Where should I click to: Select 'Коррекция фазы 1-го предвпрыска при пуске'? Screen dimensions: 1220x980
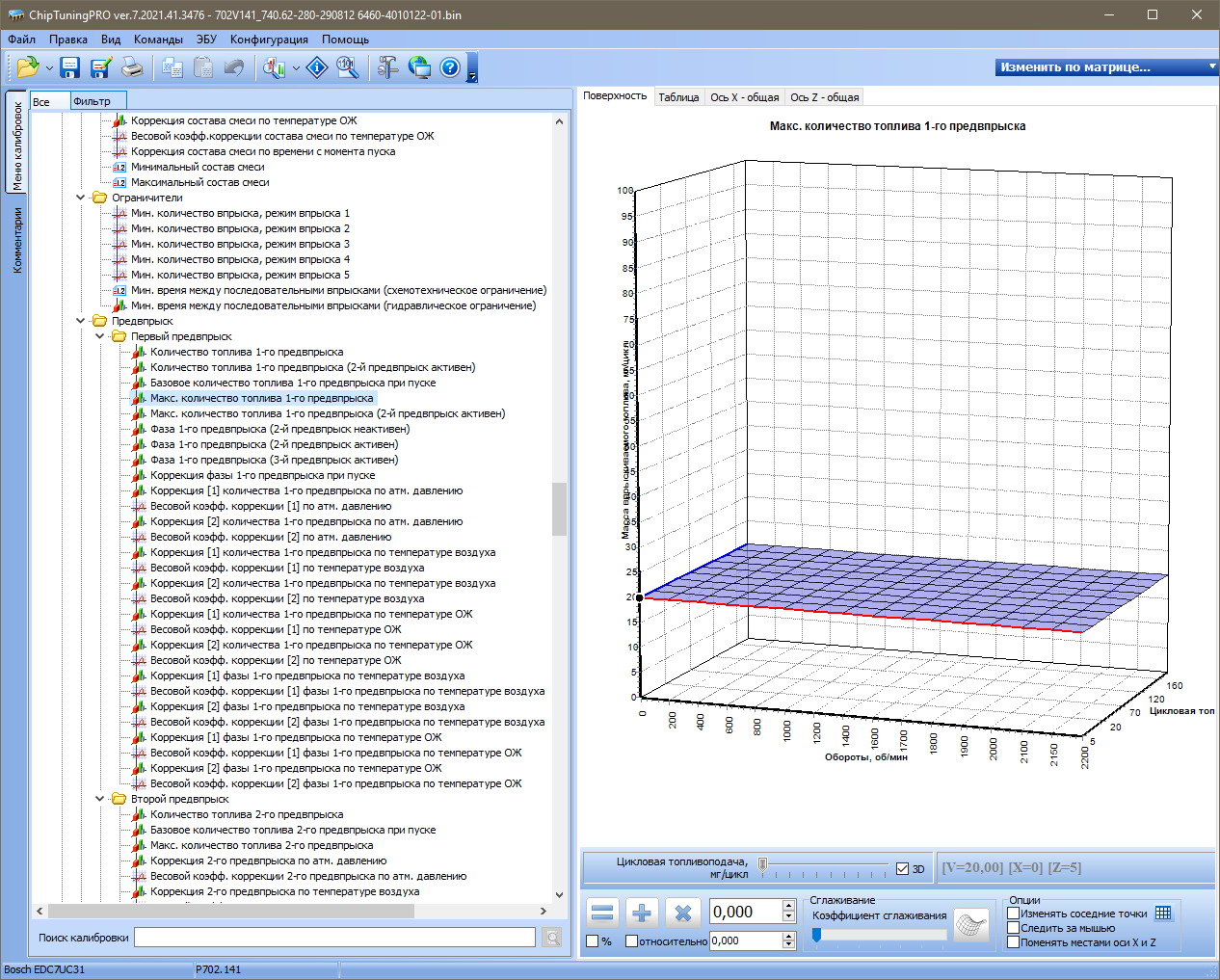pyautogui.click(x=263, y=475)
